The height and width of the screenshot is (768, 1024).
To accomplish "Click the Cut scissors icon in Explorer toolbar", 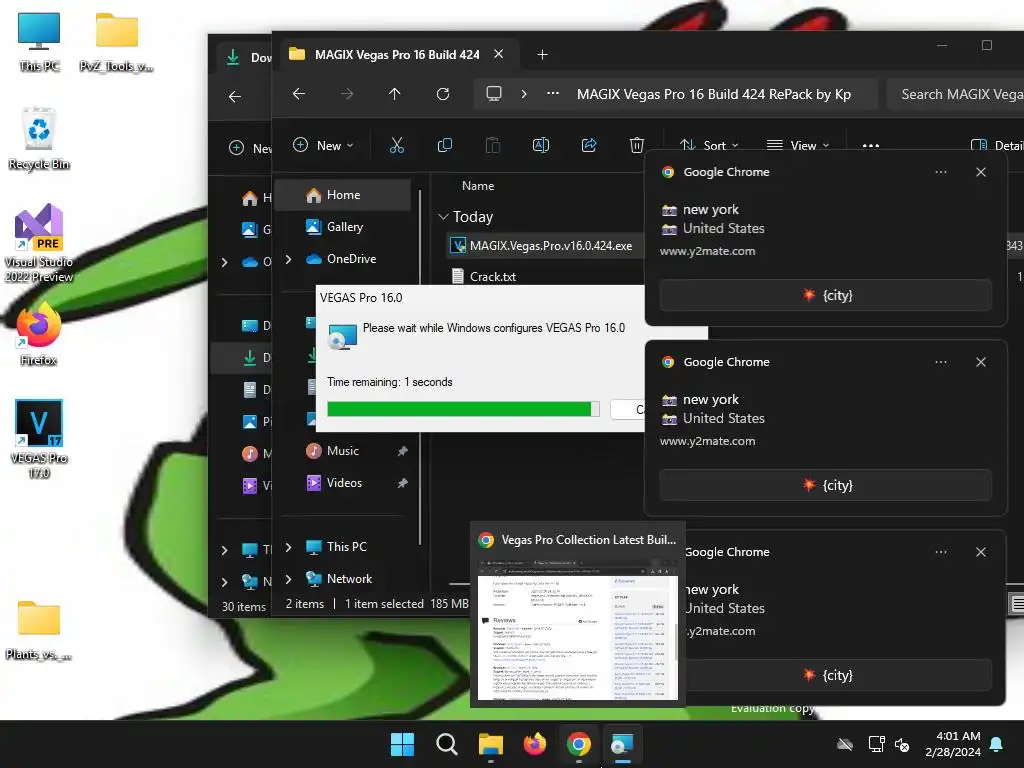I will tap(396, 145).
